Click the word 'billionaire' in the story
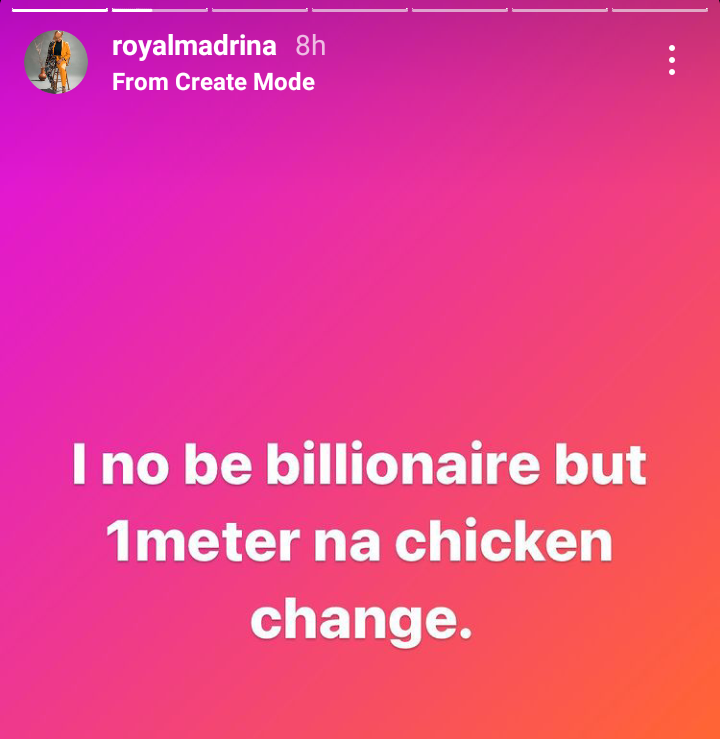 (403, 463)
